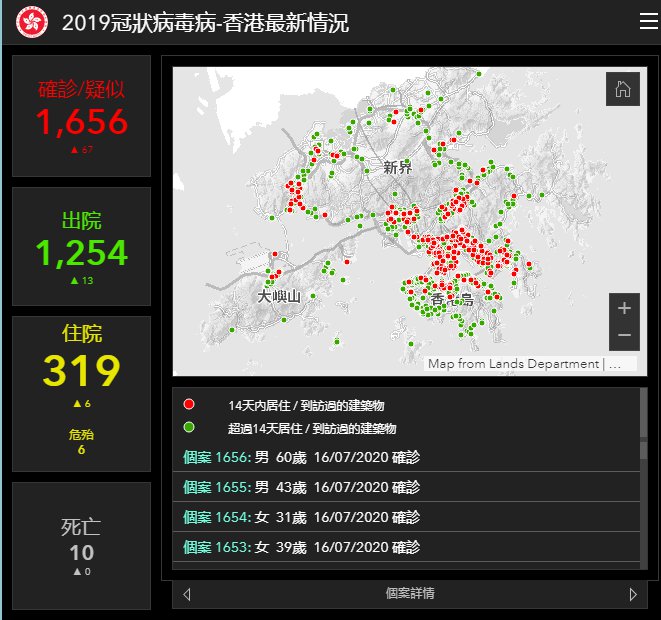The image size is (661, 620).
Task: Open the hamburger menu at top right
Action: tap(648, 21)
